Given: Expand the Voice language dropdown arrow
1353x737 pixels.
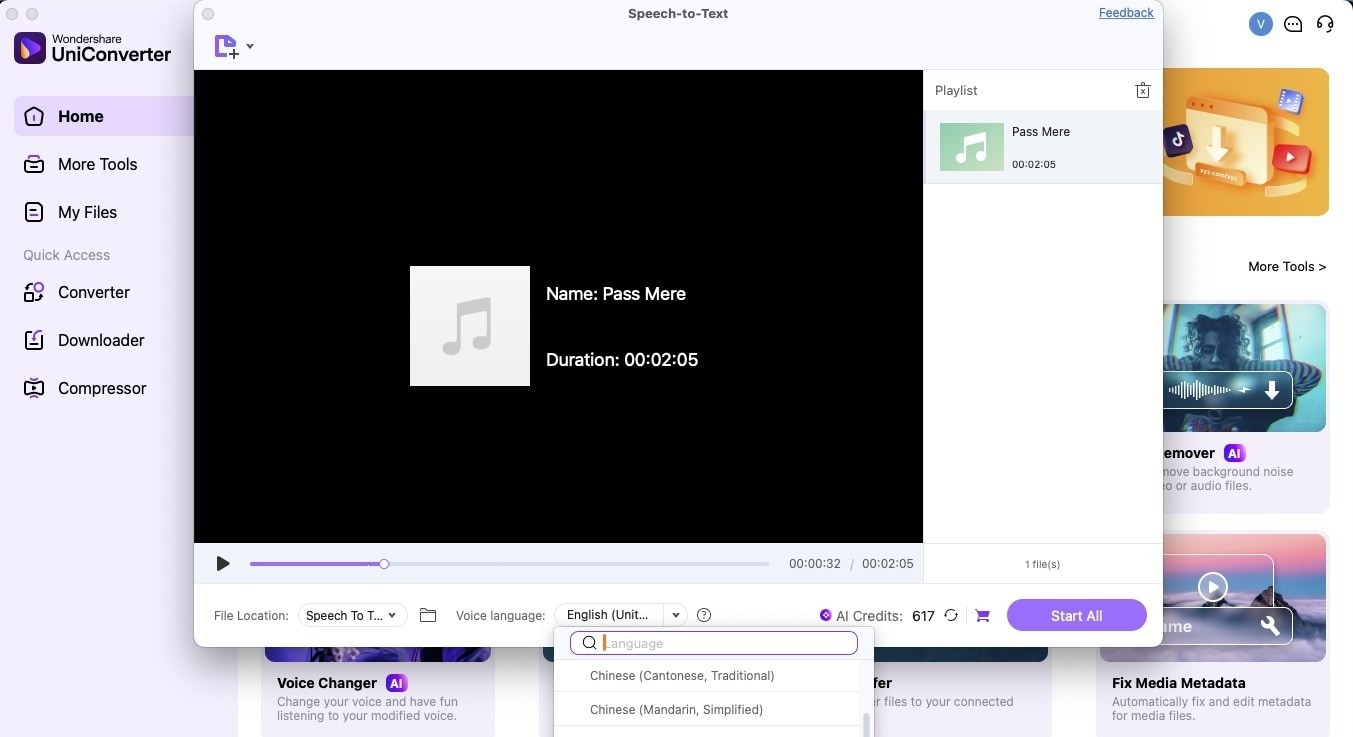Looking at the screenshot, I should pos(676,615).
